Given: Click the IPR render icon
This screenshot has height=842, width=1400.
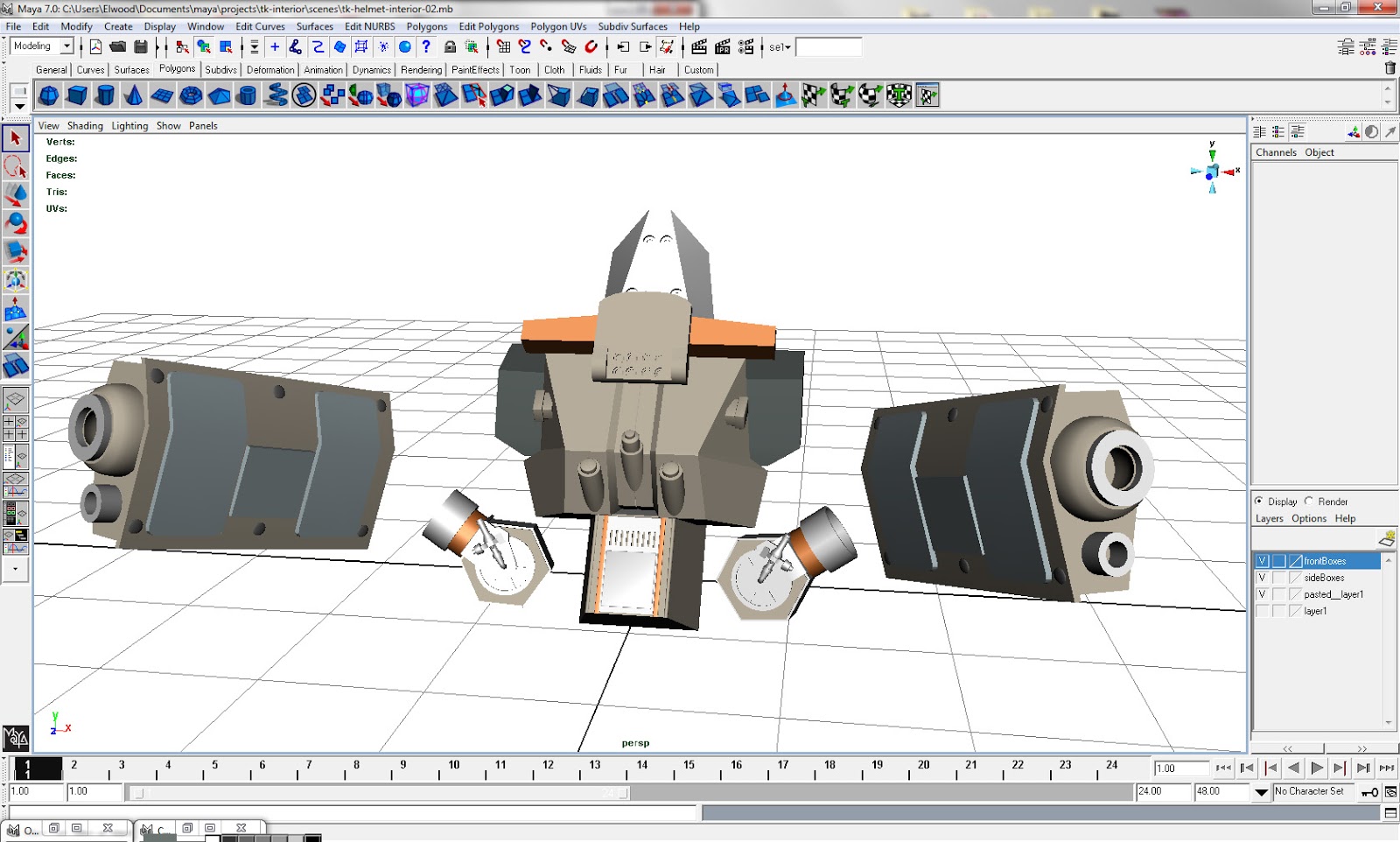Looking at the screenshot, I should pos(723,47).
